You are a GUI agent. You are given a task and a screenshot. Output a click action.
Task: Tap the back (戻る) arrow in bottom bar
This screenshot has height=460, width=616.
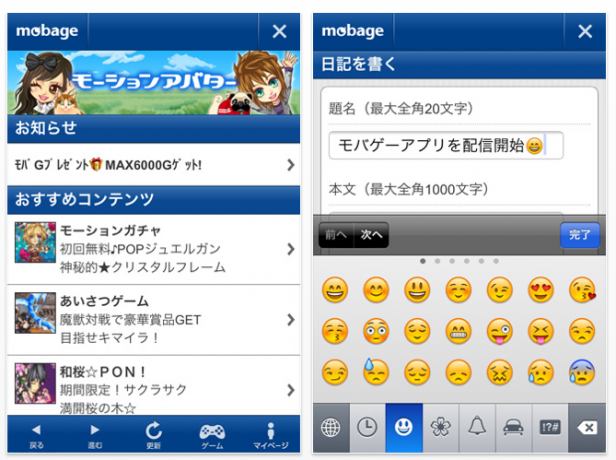point(36,430)
